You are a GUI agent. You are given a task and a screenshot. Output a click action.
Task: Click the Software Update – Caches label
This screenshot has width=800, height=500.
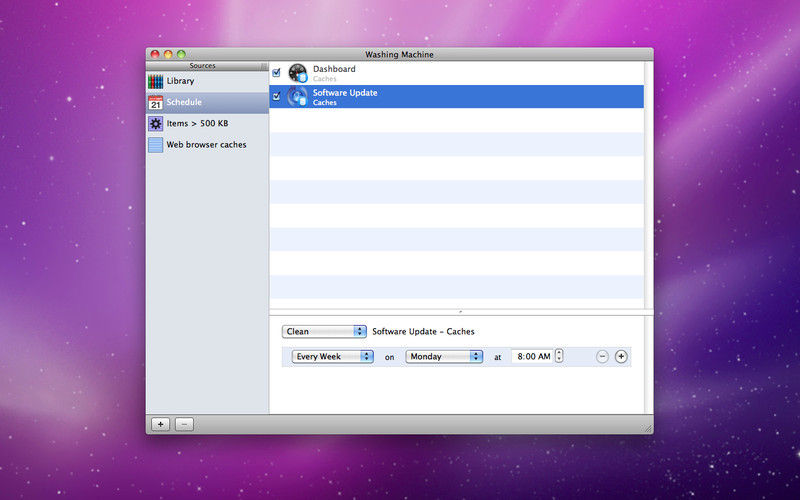(423, 332)
